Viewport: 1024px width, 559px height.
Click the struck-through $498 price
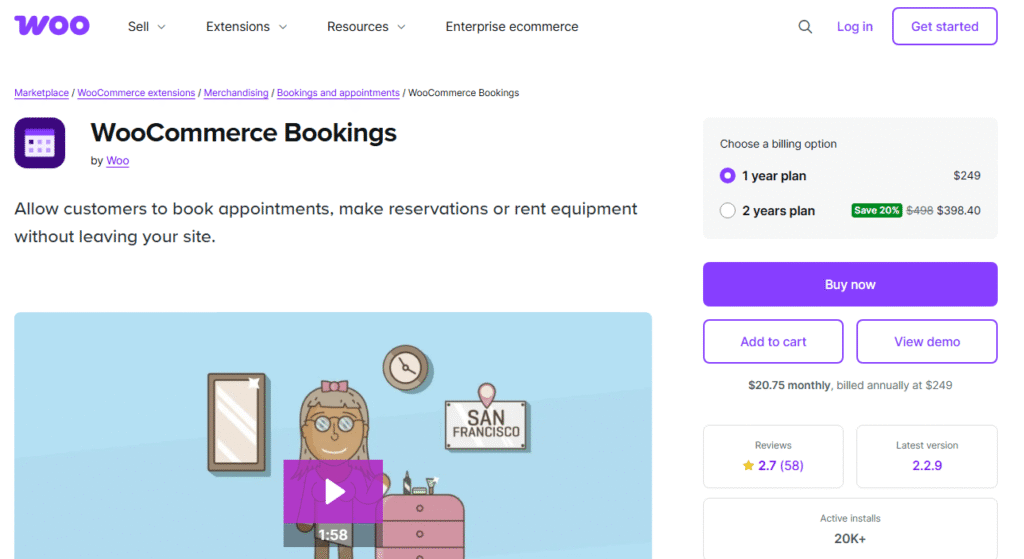pos(920,210)
